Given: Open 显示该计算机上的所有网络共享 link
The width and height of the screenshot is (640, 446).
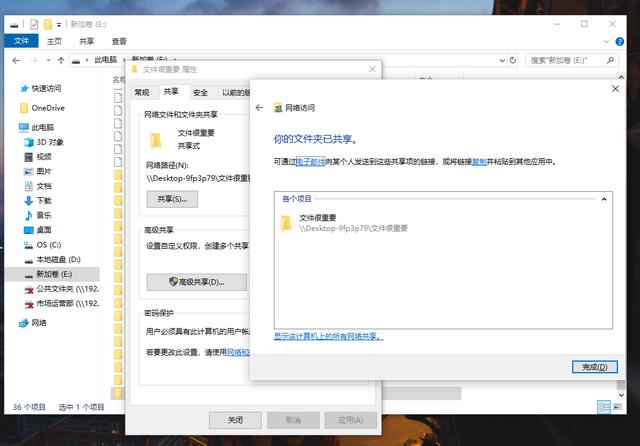Looking at the screenshot, I should pyautogui.click(x=329, y=336).
